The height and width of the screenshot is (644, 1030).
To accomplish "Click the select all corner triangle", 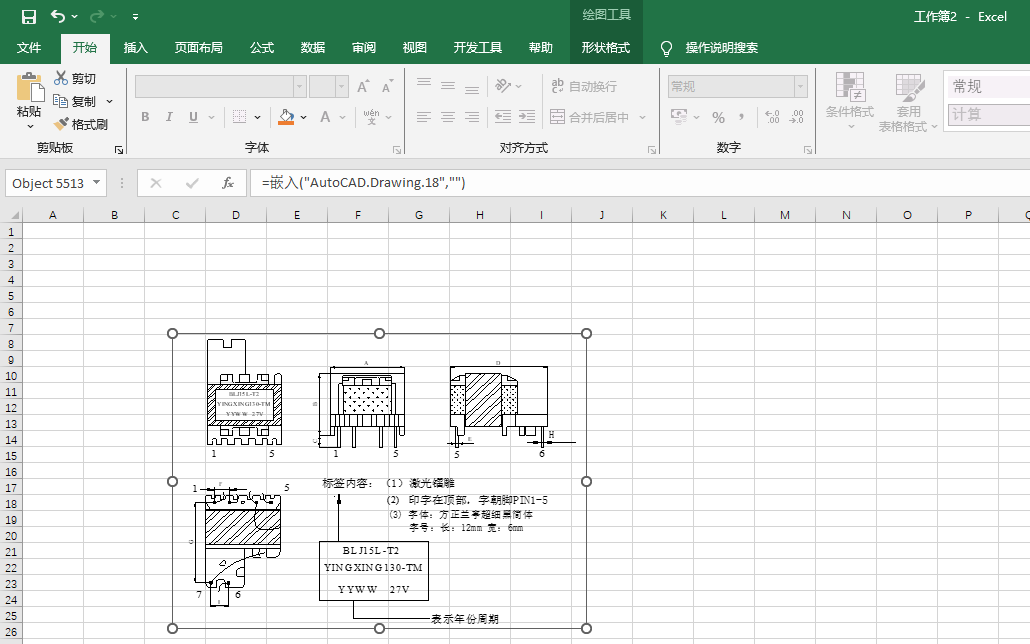I will coord(14,215).
